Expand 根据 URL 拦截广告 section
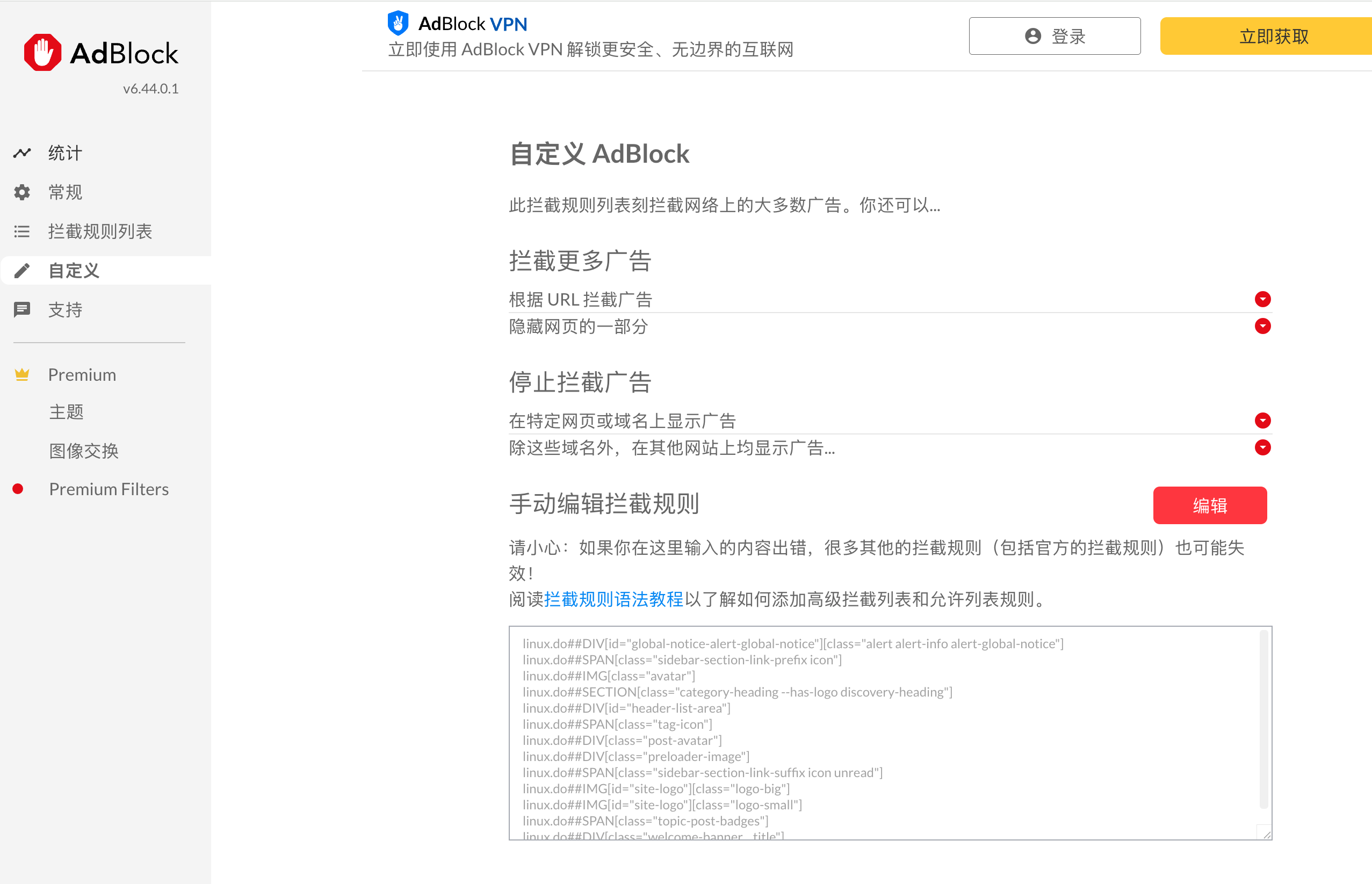The width and height of the screenshot is (1372, 884). pyautogui.click(x=1262, y=299)
